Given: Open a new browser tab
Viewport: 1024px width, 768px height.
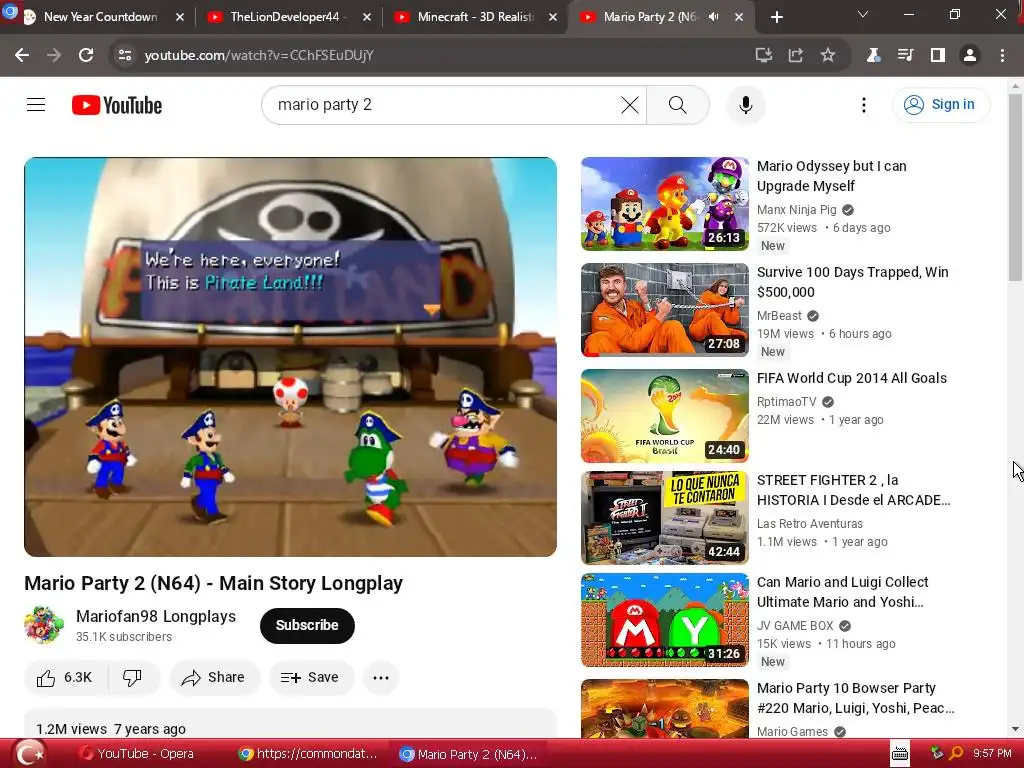Looking at the screenshot, I should coord(776,17).
